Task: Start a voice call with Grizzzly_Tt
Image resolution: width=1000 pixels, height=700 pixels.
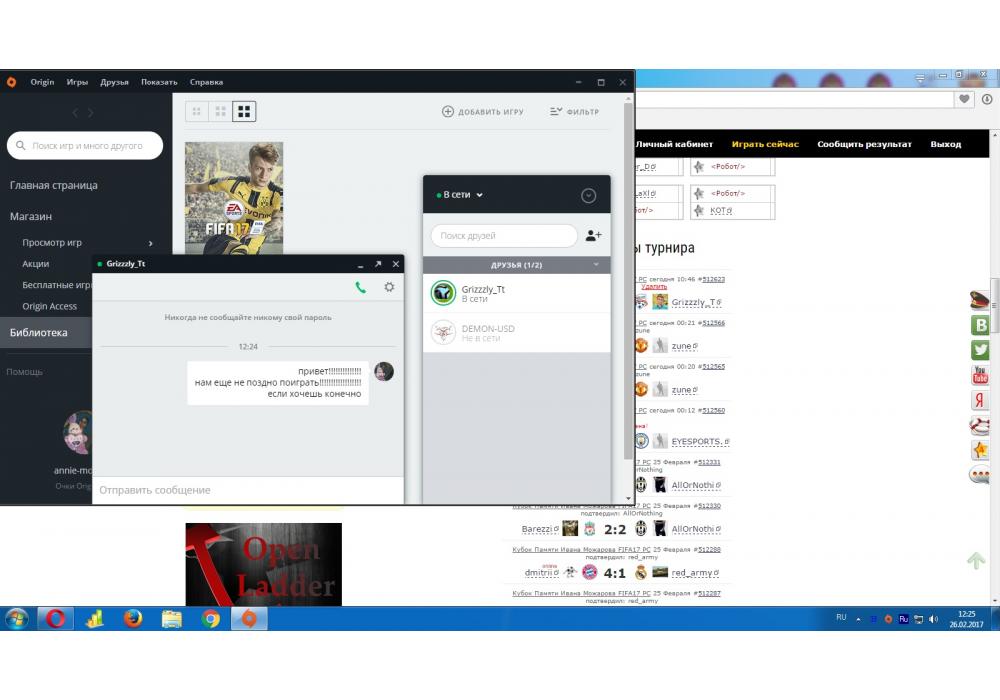Action: pos(360,288)
